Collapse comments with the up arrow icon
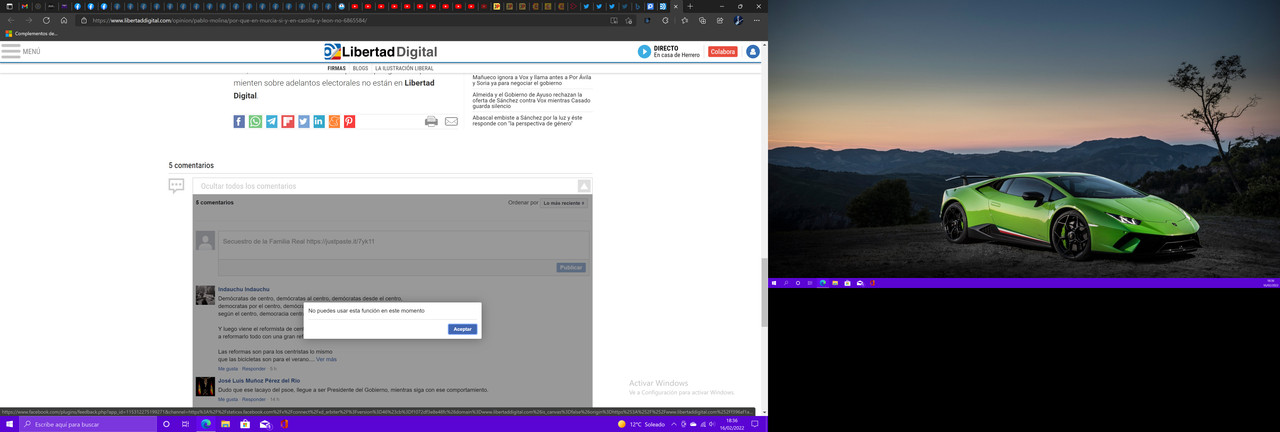 584,186
